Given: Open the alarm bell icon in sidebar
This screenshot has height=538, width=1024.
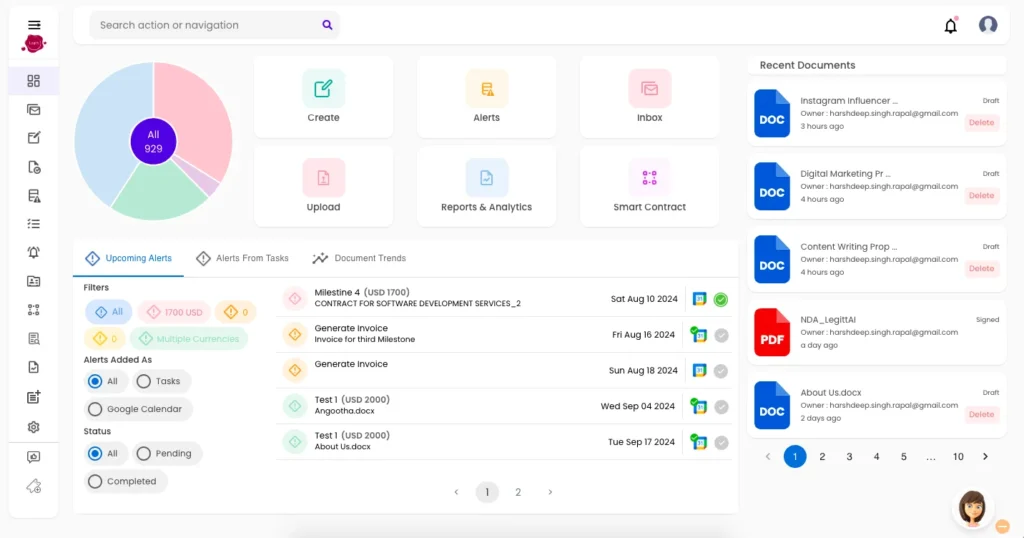Looking at the screenshot, I should [34, 253].
